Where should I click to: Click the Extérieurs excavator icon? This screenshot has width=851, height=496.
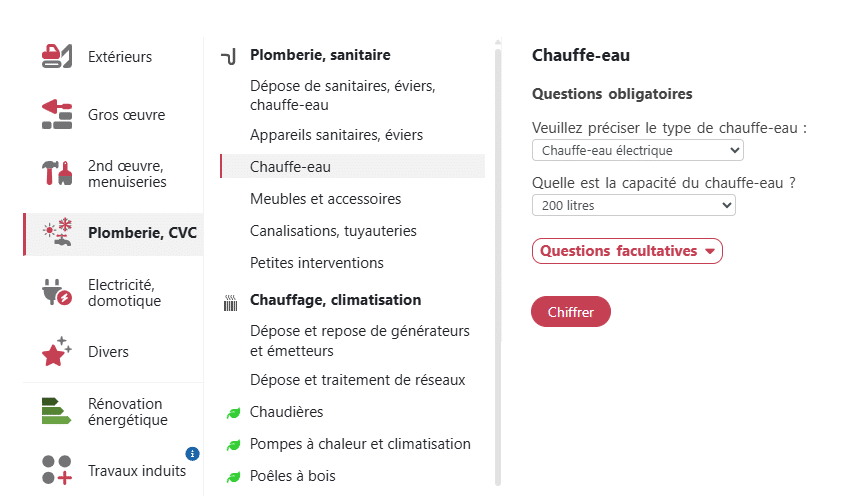point(57,57)
